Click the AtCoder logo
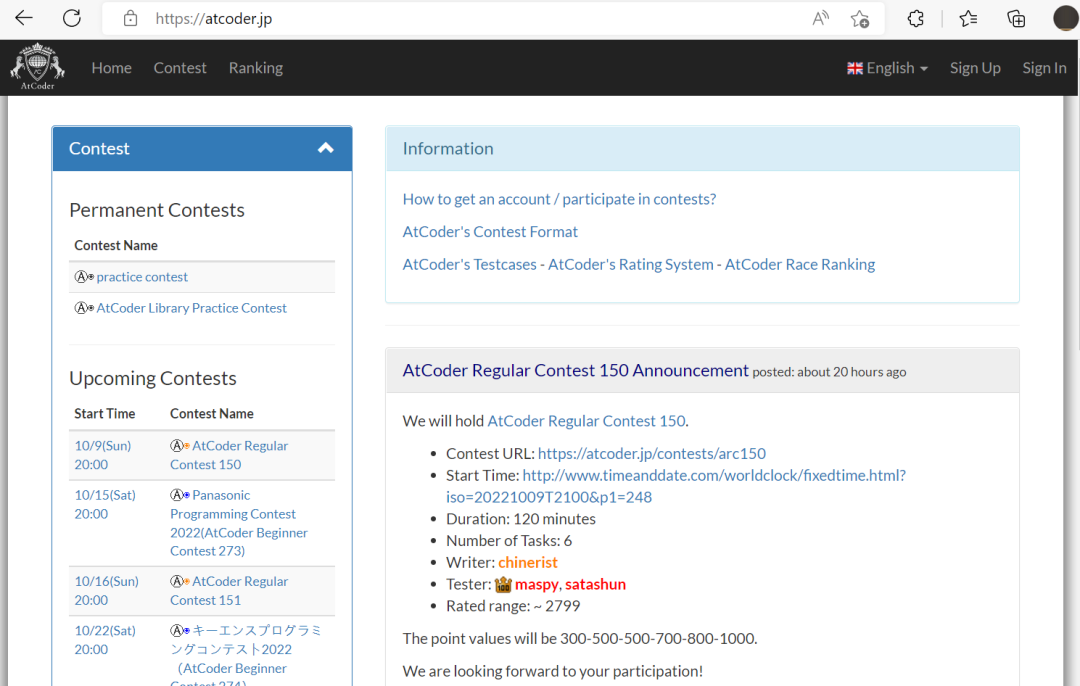1080x686 pixels. click(37, 67)
